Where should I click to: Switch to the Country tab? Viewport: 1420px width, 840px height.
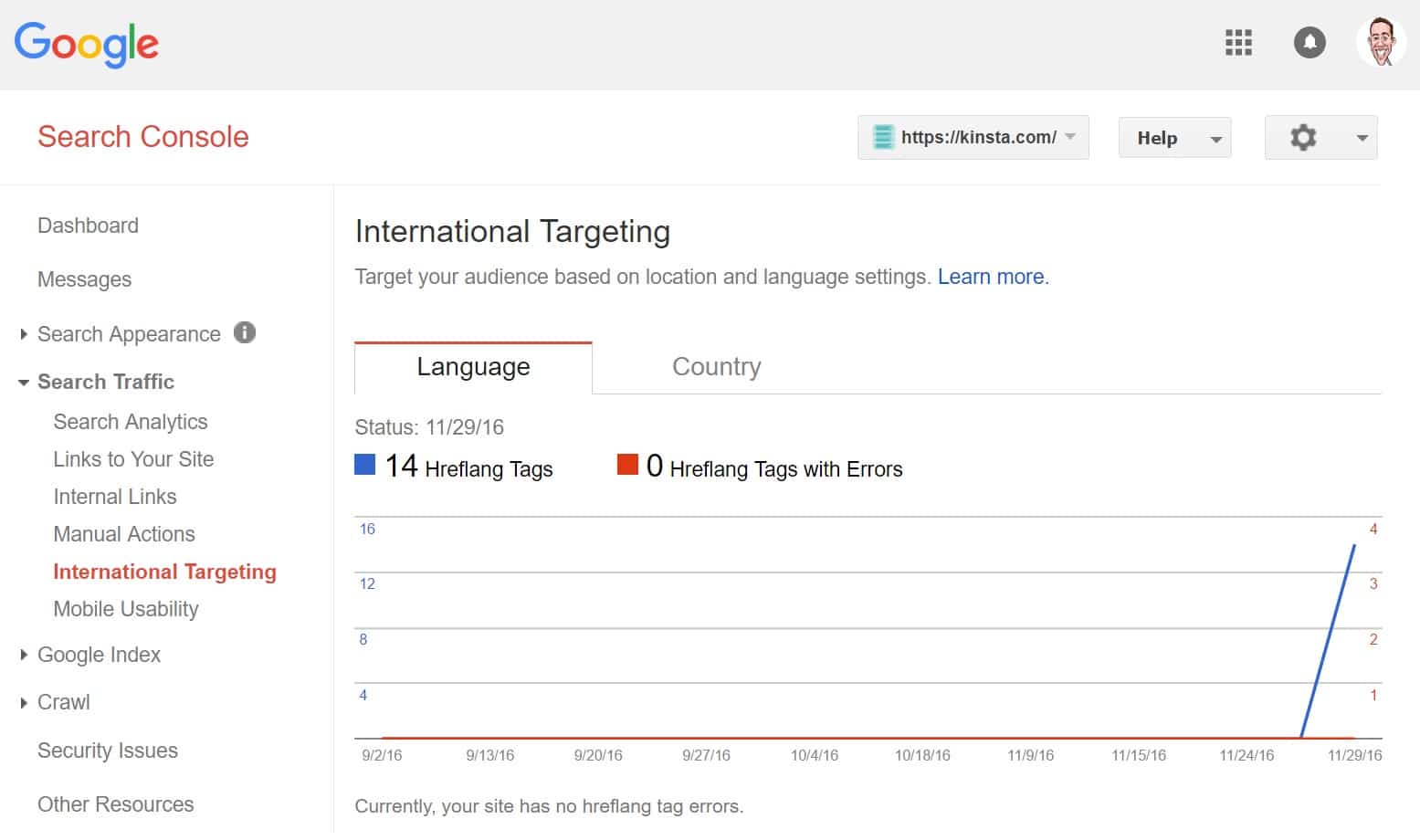716,366
